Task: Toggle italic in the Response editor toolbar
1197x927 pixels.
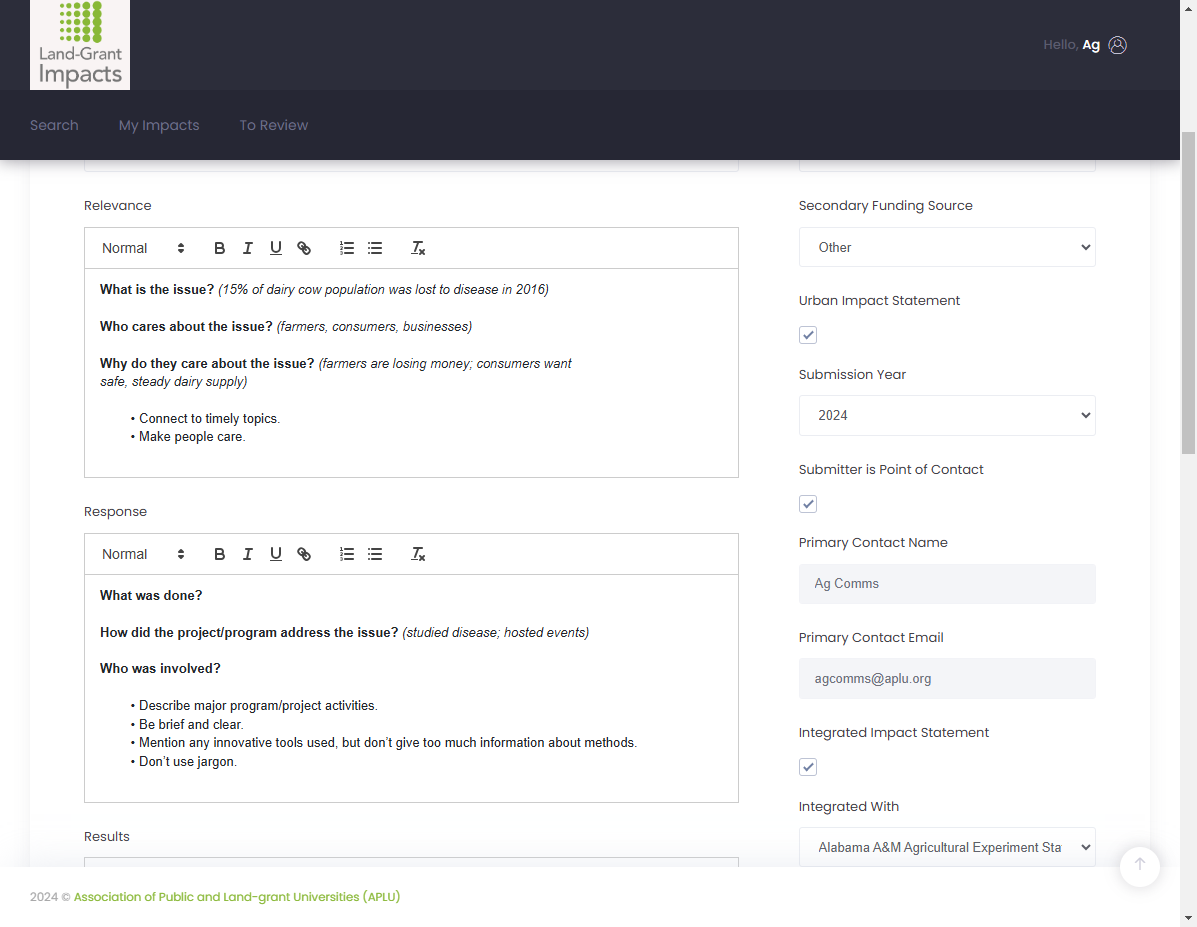Action: [247, 554]
